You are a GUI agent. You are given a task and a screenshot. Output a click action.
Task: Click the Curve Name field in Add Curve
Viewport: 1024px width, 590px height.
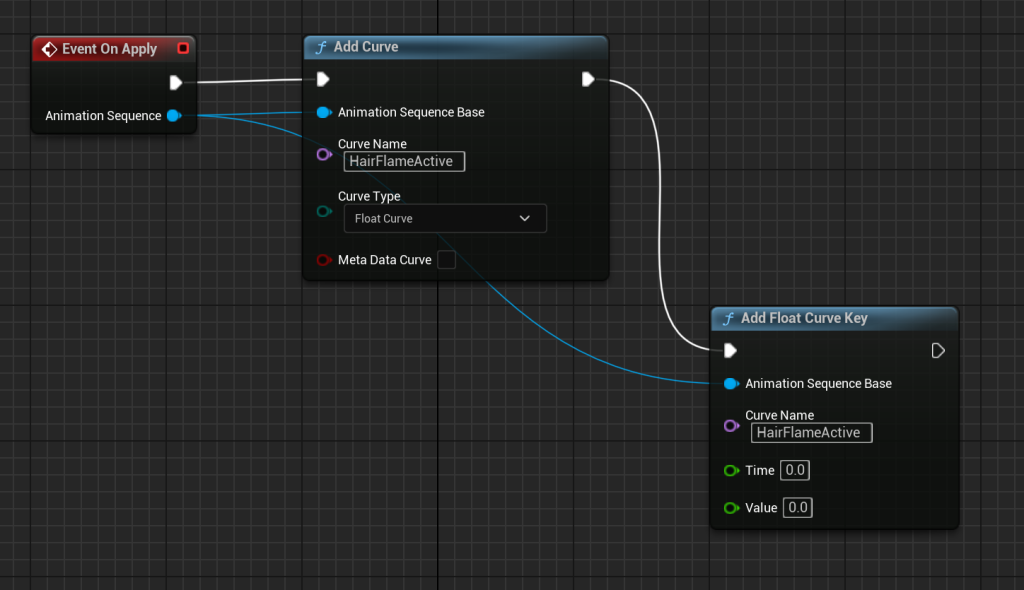tap(404, 161)
